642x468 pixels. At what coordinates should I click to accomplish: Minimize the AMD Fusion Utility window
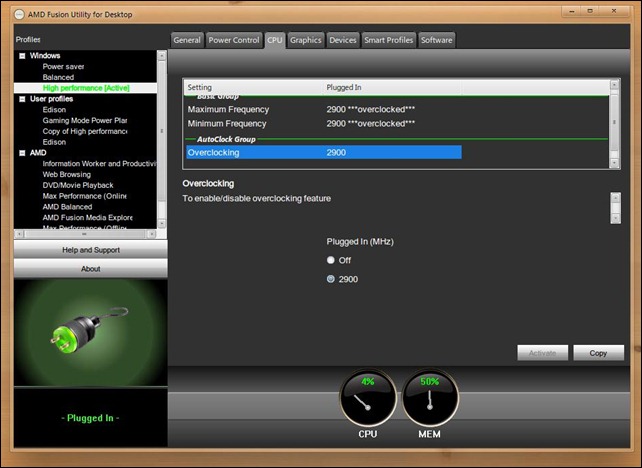pyautogui.click(x=572, y=11)
